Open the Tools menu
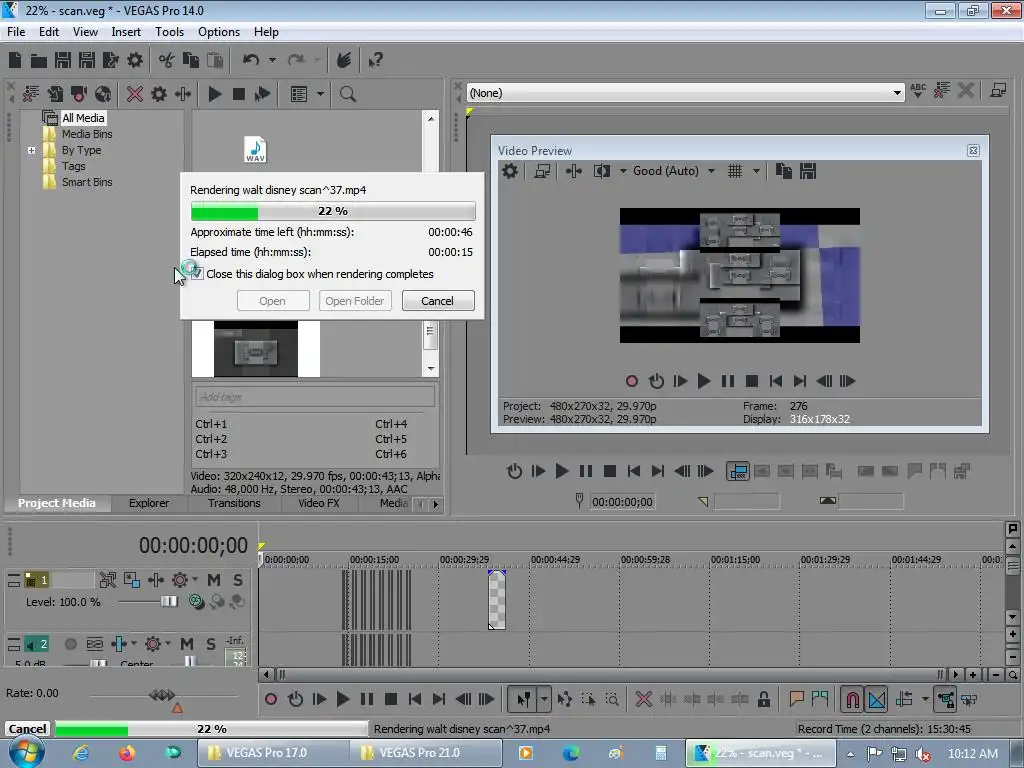The width and height of the screenshot is (1024, 768). (169, 32)
